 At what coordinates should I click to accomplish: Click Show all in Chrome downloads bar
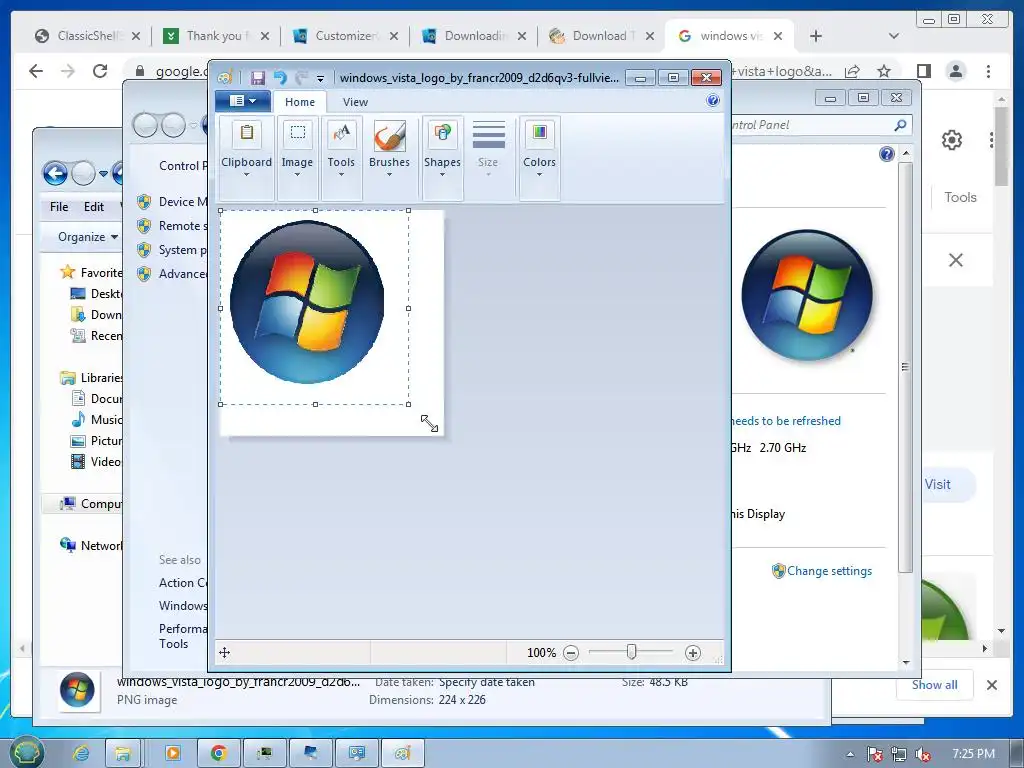tap(935, 684)
